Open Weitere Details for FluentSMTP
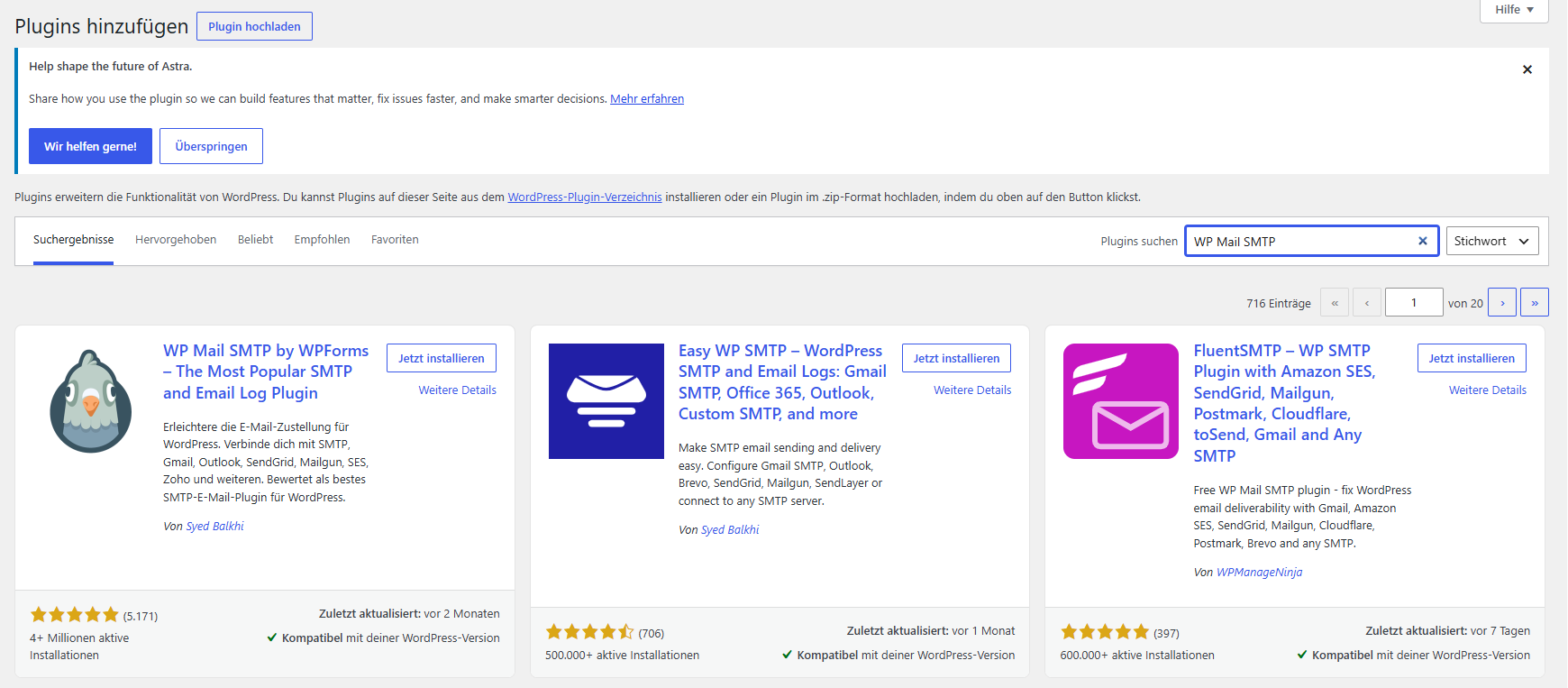 [1488, 390]
